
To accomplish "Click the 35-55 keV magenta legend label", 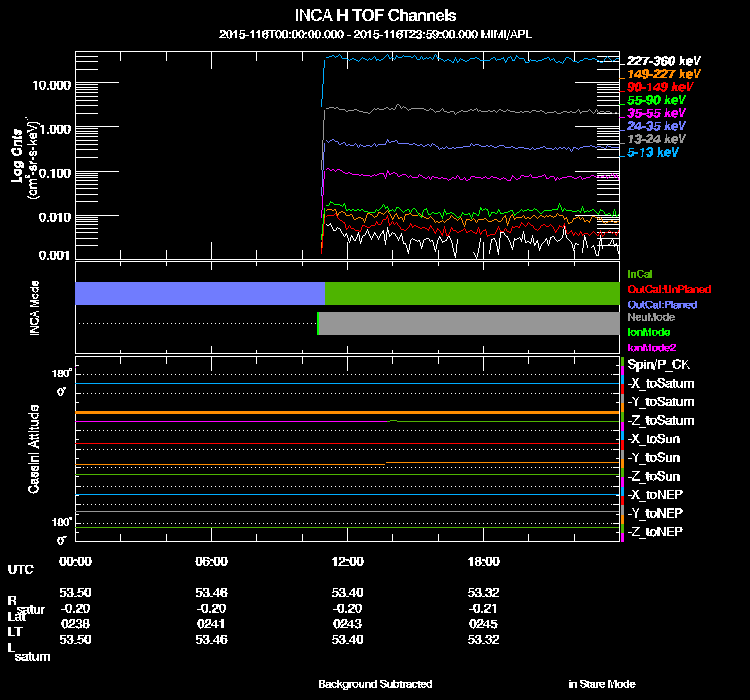I will click(x=656, y=113).
